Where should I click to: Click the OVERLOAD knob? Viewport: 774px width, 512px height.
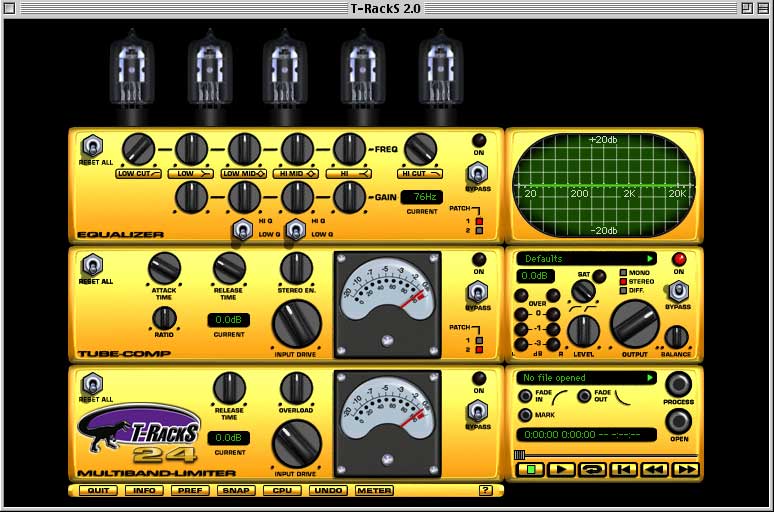[296, 388]
